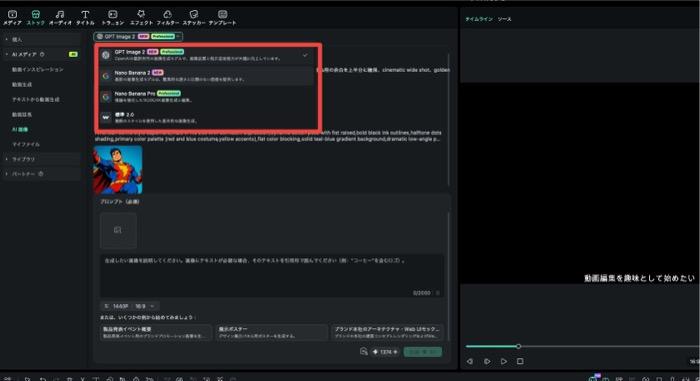The height and width of the screenshot is (381, 700).
Task: Click the history icon left of credits
Action: (x=363, y=352)
